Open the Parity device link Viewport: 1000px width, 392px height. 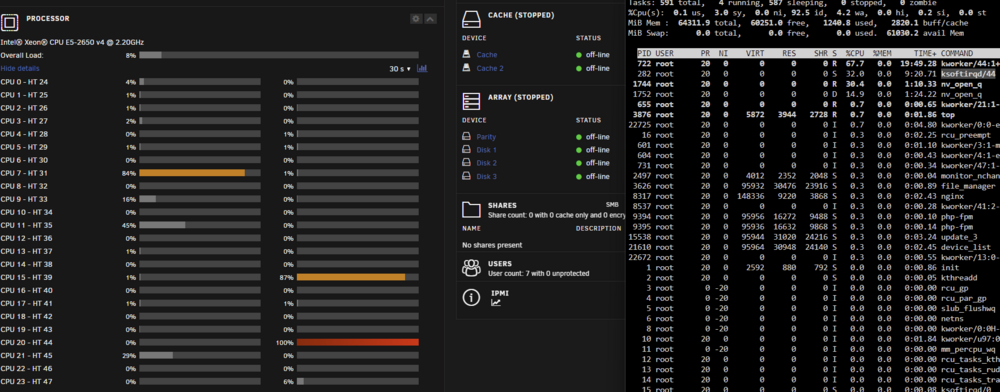[486, 136]
